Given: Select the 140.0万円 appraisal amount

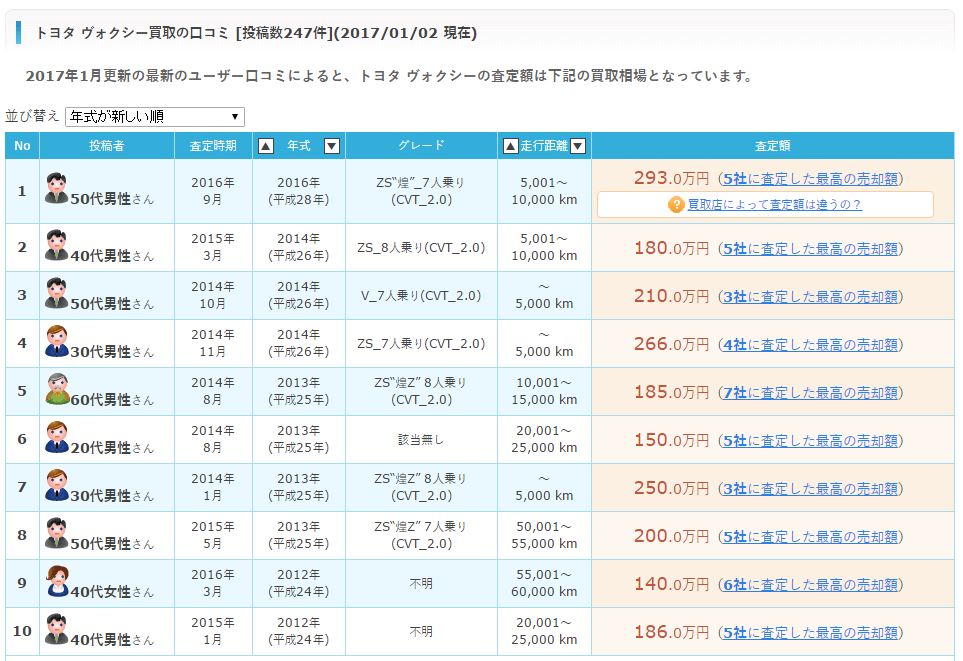Looking at the screenshot, I should click(671, 584).
